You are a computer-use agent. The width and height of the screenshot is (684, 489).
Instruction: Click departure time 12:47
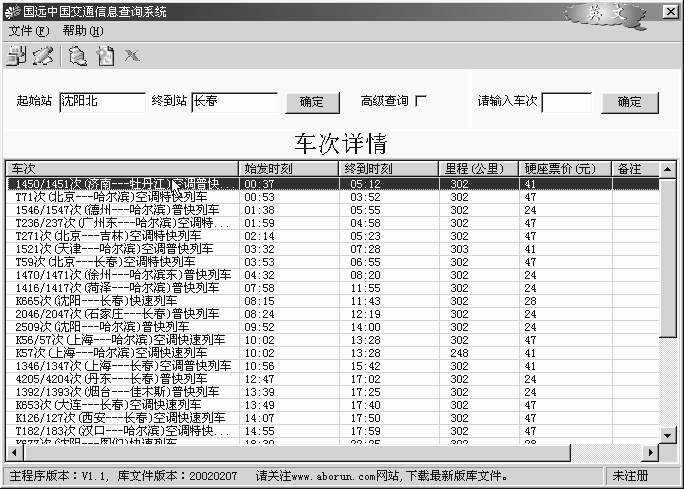260,379
